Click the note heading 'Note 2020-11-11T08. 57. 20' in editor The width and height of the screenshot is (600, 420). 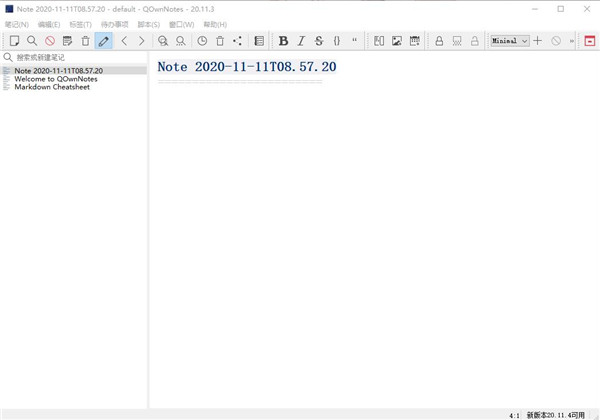[247, 67]
